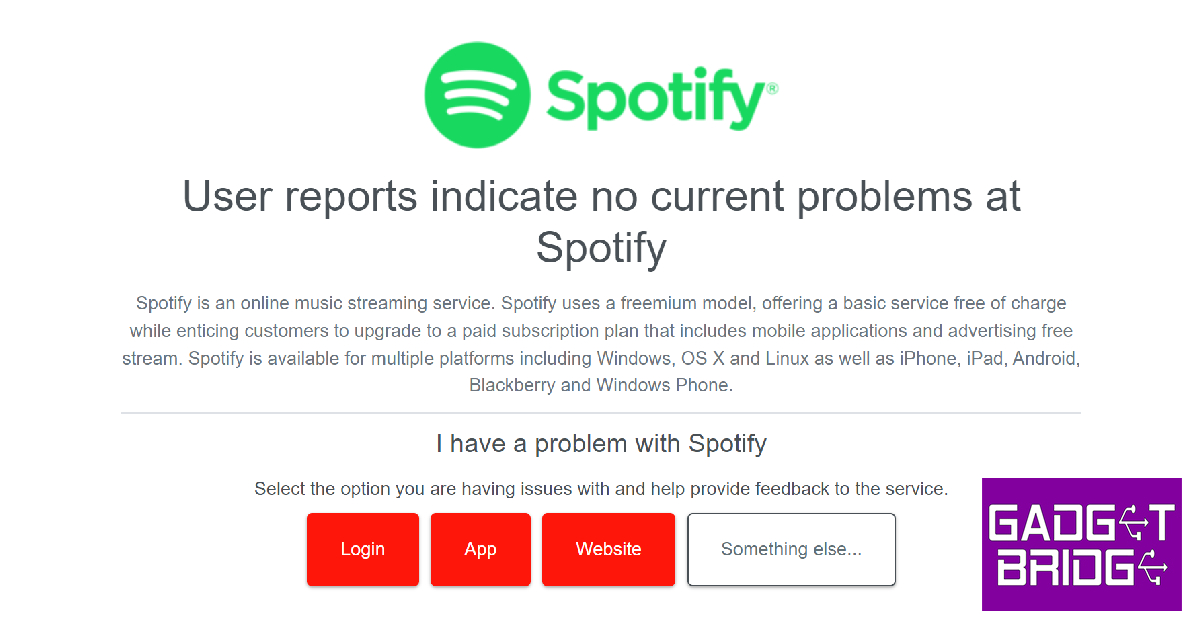The height and width of the screenshot is (628, 1200).
Task: Click the 'Select the option you are having issues' text
Action: (600, 489)
